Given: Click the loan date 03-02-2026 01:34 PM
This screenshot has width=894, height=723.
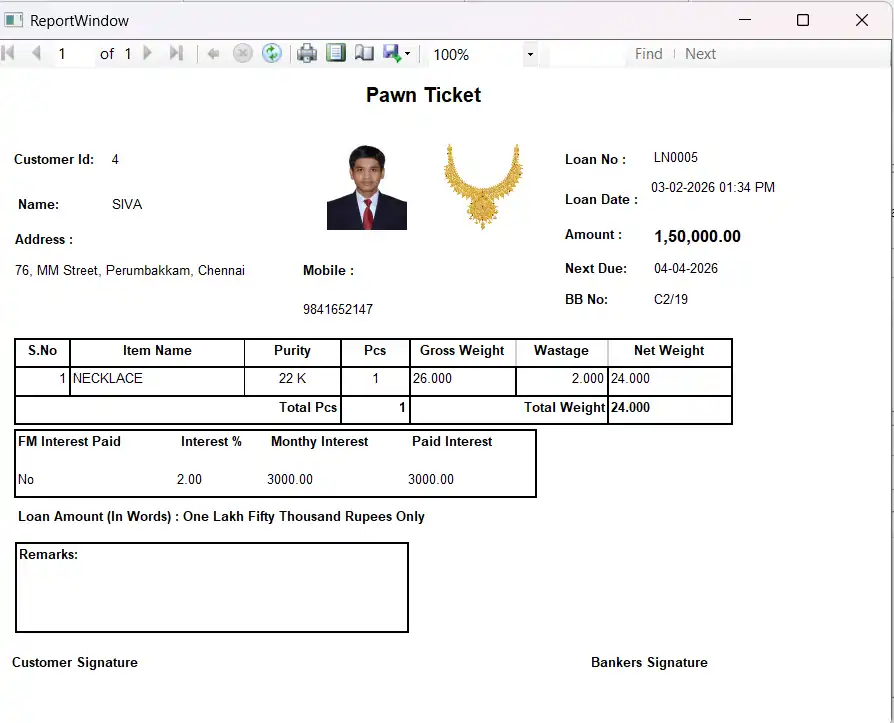Looking at the screenshot, I should pos(713,187).
